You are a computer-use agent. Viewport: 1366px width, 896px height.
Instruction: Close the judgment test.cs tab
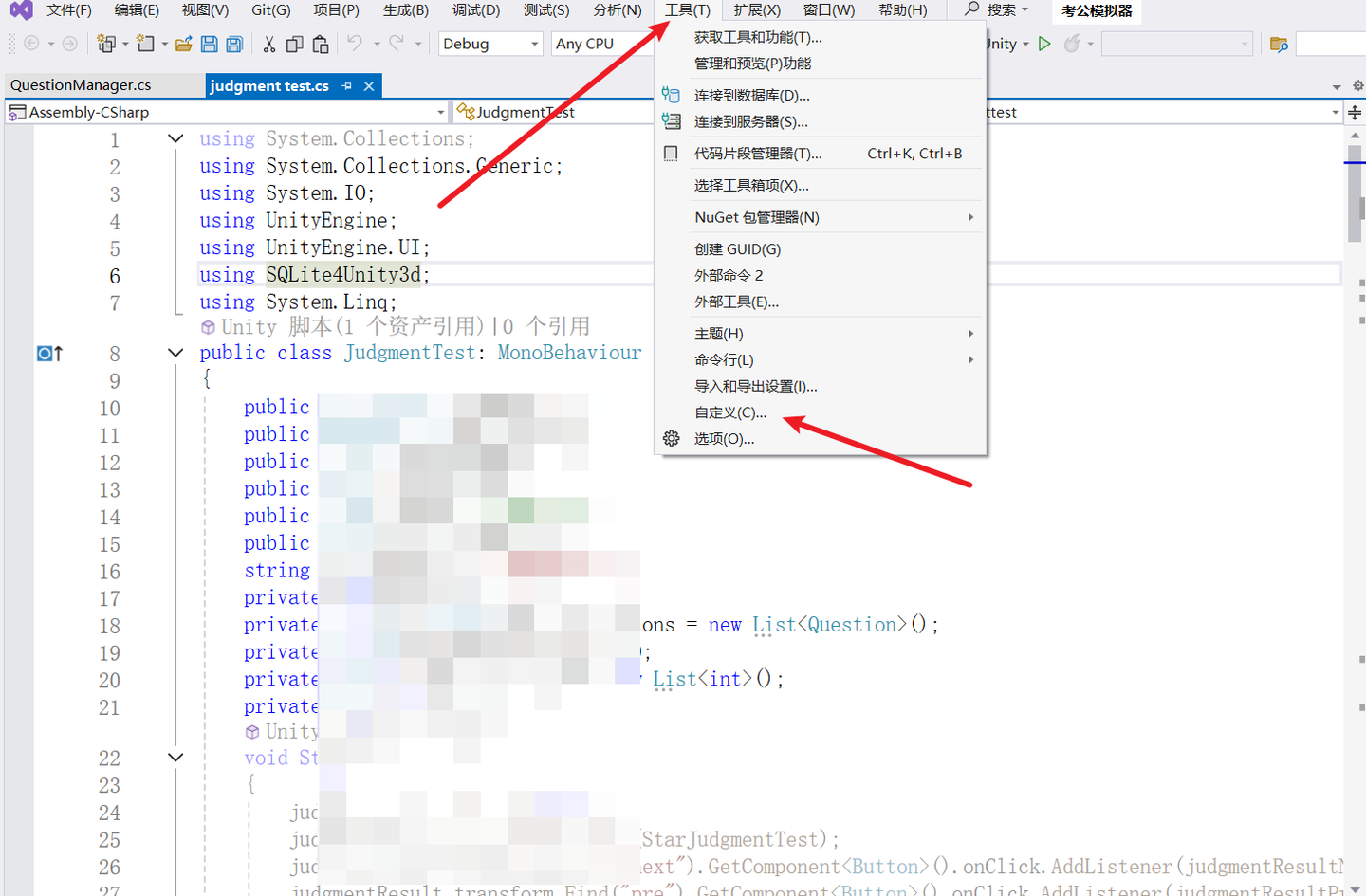[x=369, y=86]
